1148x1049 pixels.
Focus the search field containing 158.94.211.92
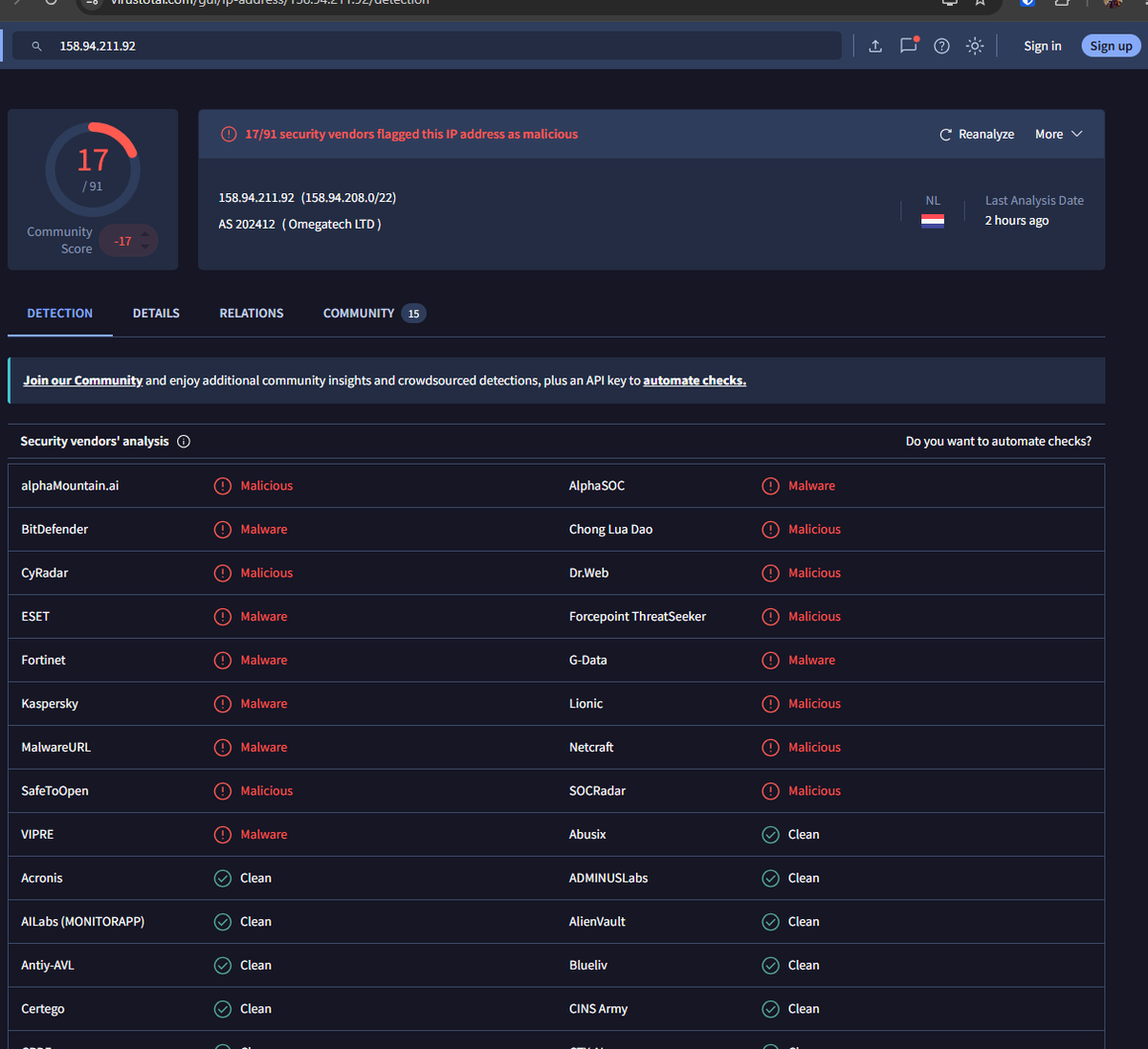tap(427, 46)
